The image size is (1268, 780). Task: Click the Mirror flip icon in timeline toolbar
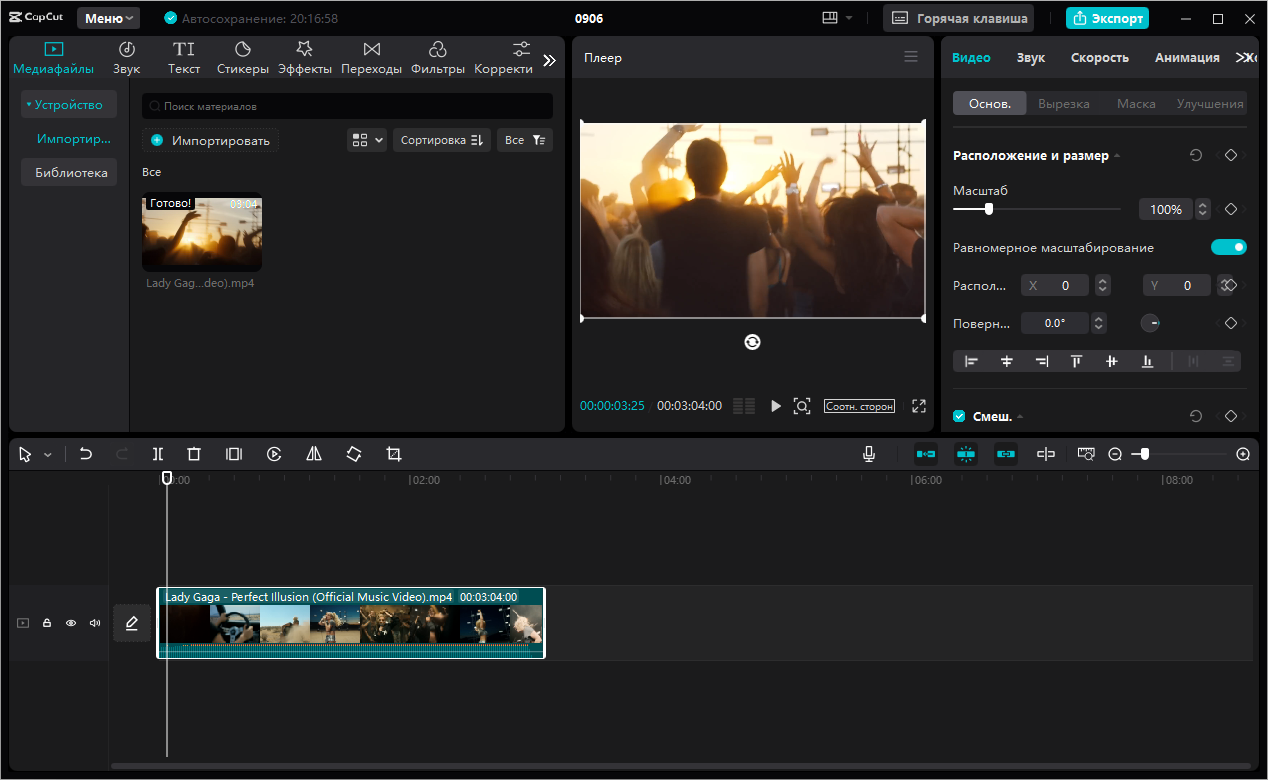pyautogui.click(x=314, y=454)
